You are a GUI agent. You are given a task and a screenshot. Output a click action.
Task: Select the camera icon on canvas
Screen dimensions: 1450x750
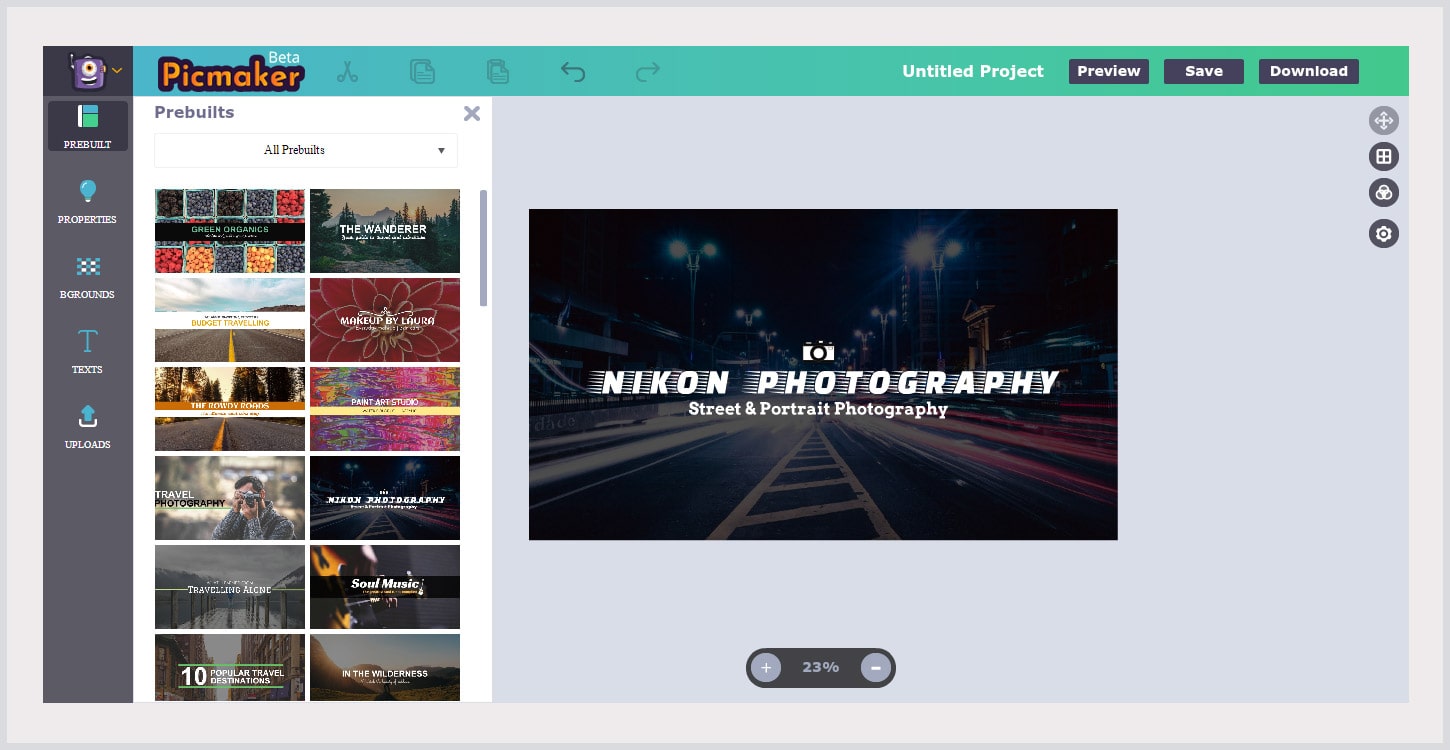tap(818, 351)
